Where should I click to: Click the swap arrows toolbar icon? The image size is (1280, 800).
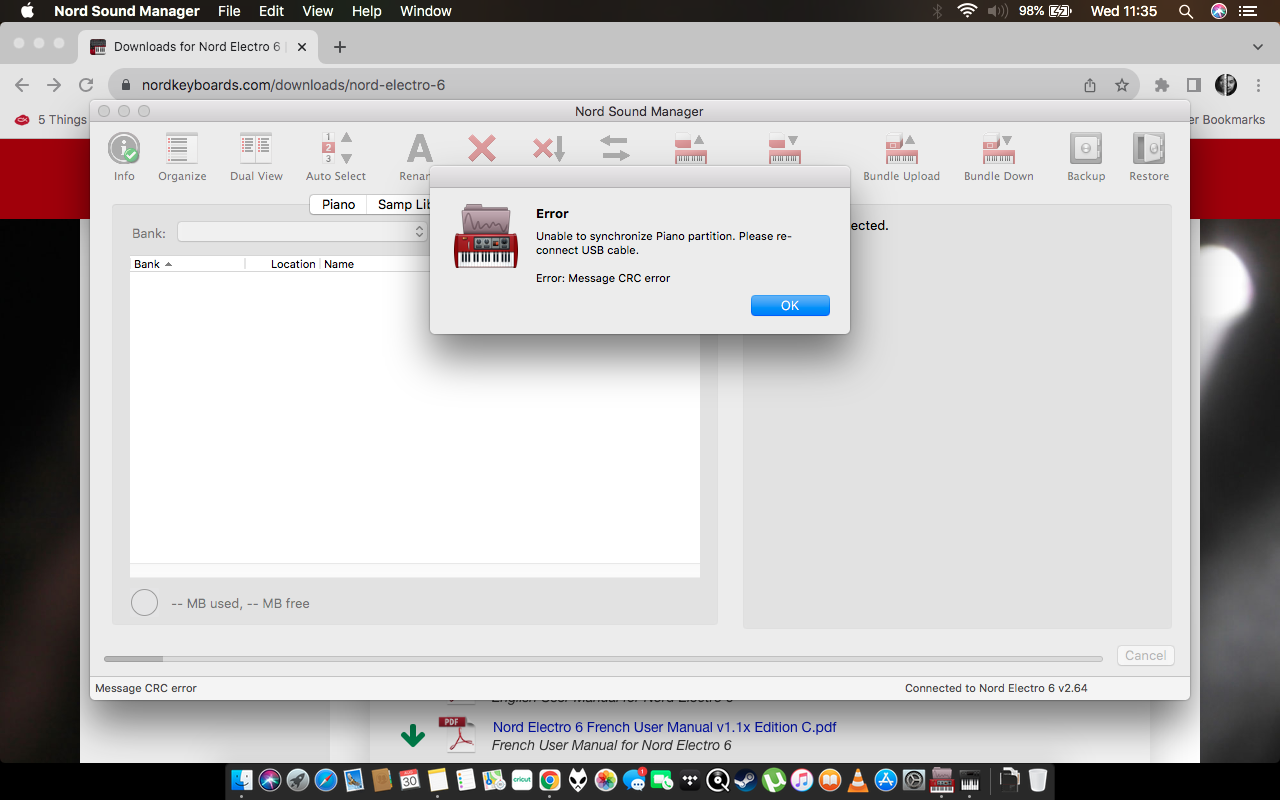pos(615,149)
